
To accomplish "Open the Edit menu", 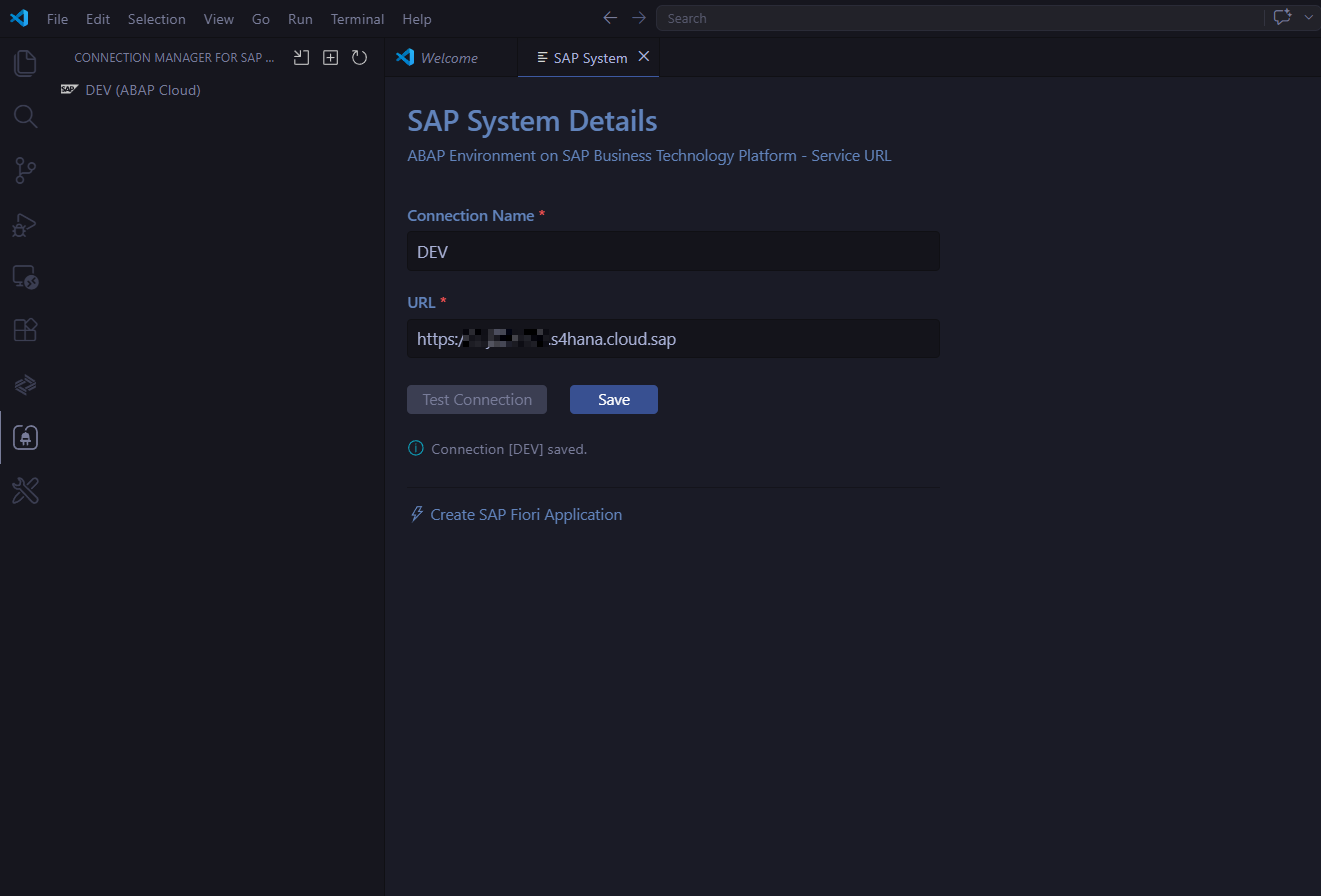I will click(x=98, y=19).
